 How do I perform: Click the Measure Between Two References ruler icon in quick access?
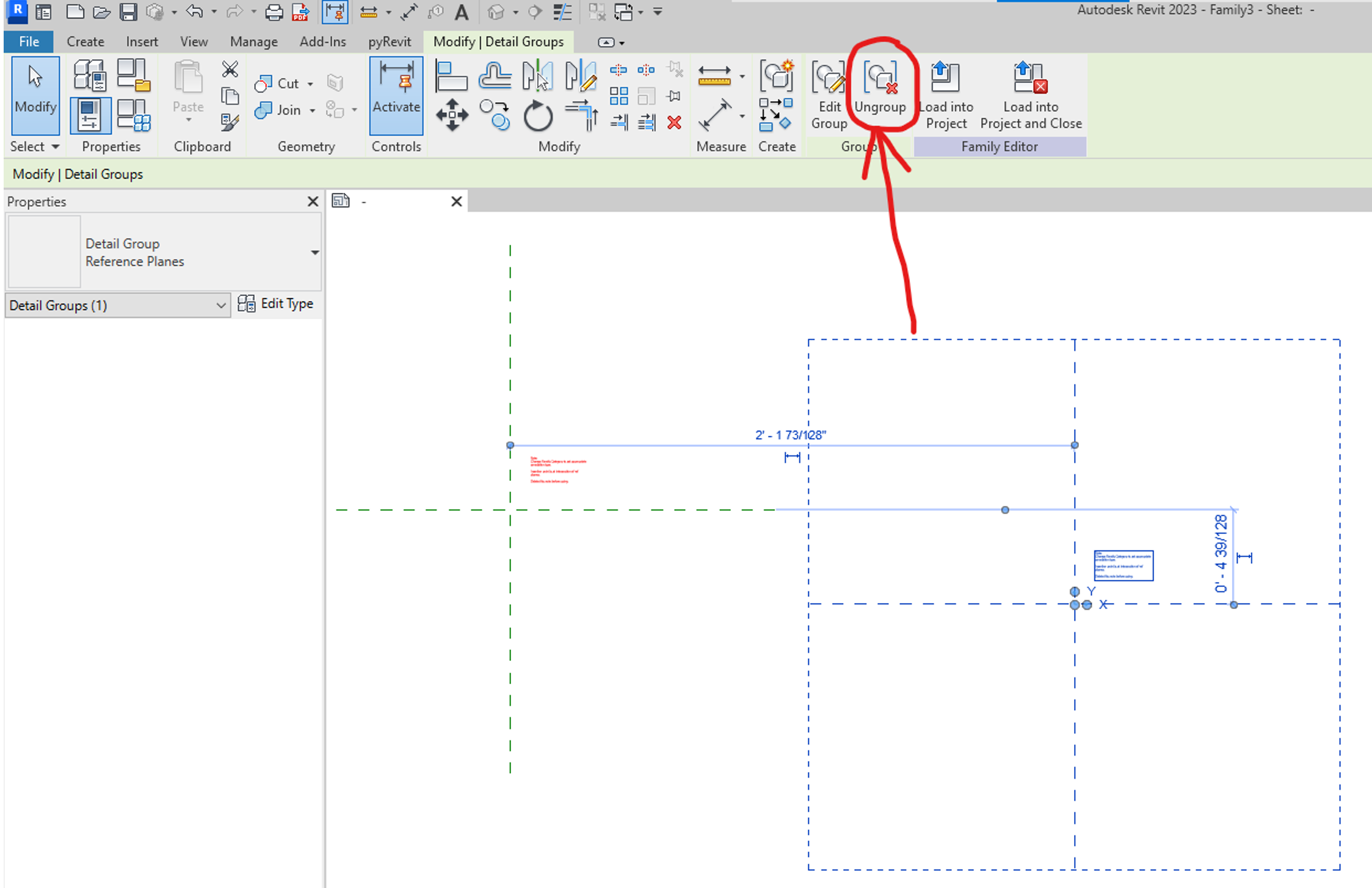[x=369, y=12]
